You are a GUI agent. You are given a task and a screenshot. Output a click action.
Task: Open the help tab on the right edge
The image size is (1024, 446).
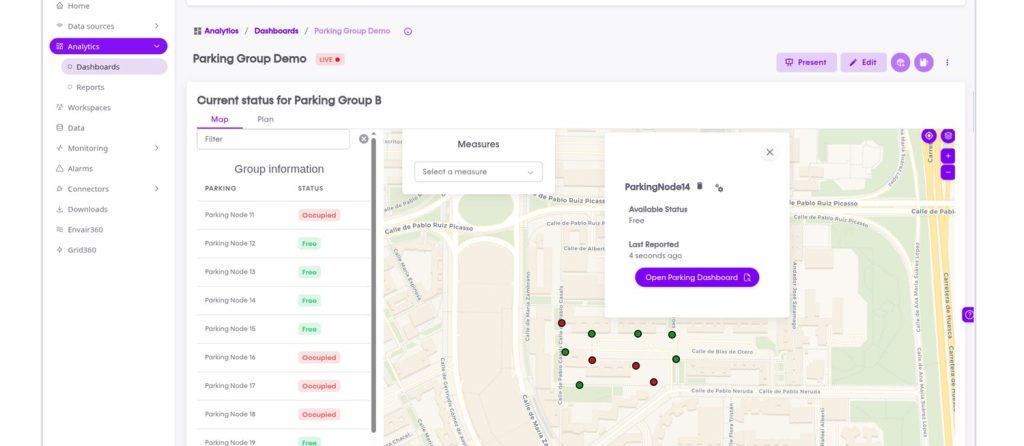pyautogui.click(x=968, y=315)
